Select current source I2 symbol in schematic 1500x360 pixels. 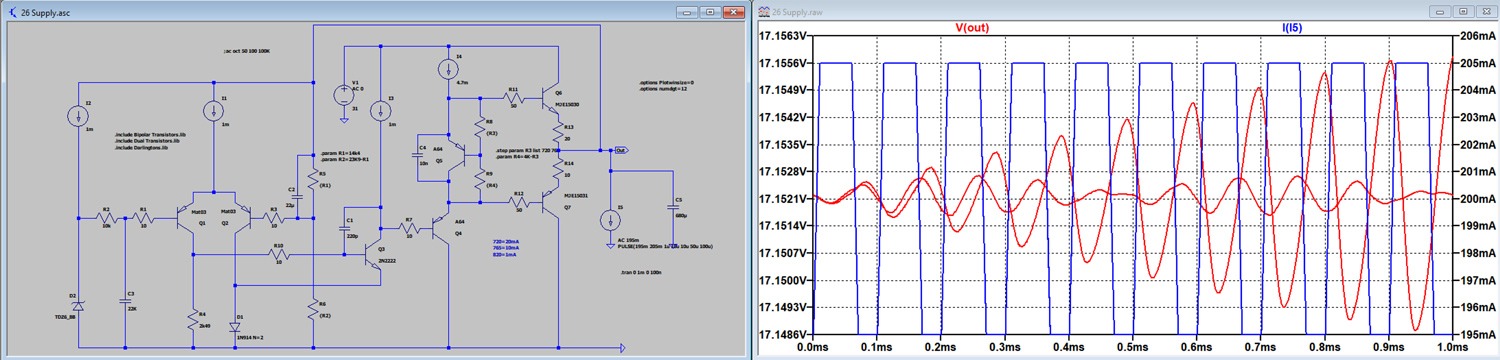coord(78,116)
